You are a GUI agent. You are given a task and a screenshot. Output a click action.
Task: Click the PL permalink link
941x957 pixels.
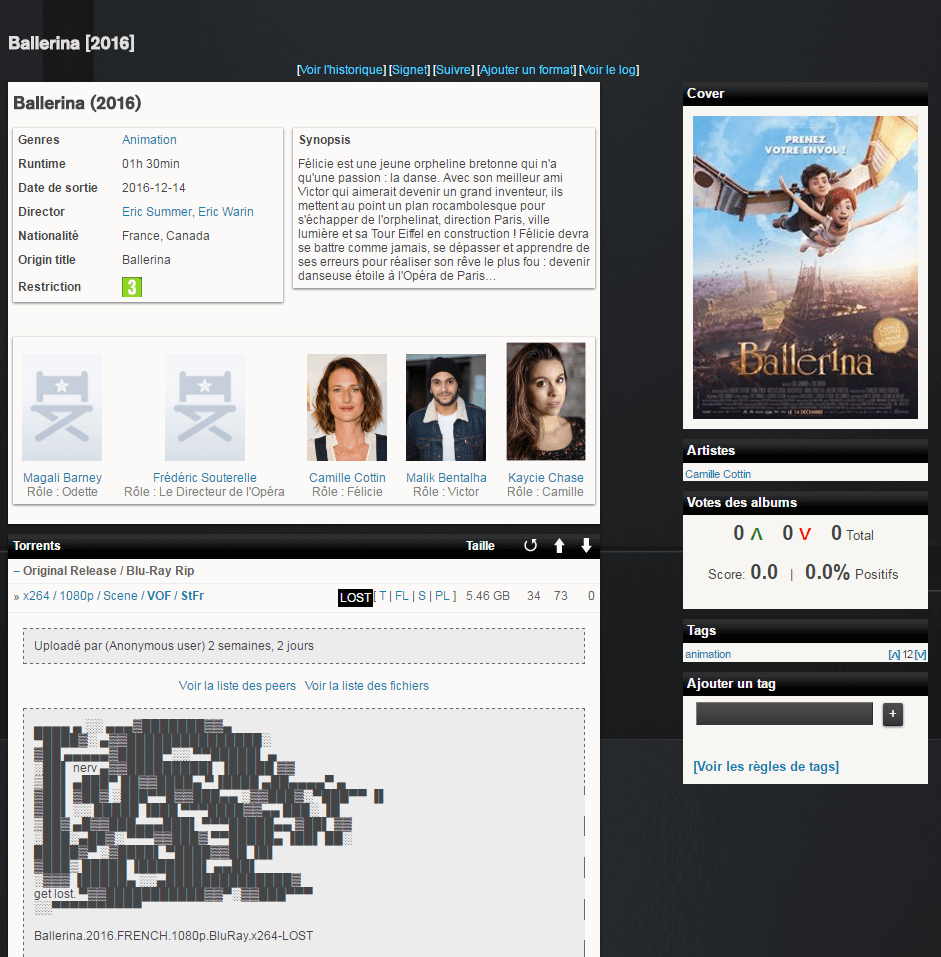(442, 596)
